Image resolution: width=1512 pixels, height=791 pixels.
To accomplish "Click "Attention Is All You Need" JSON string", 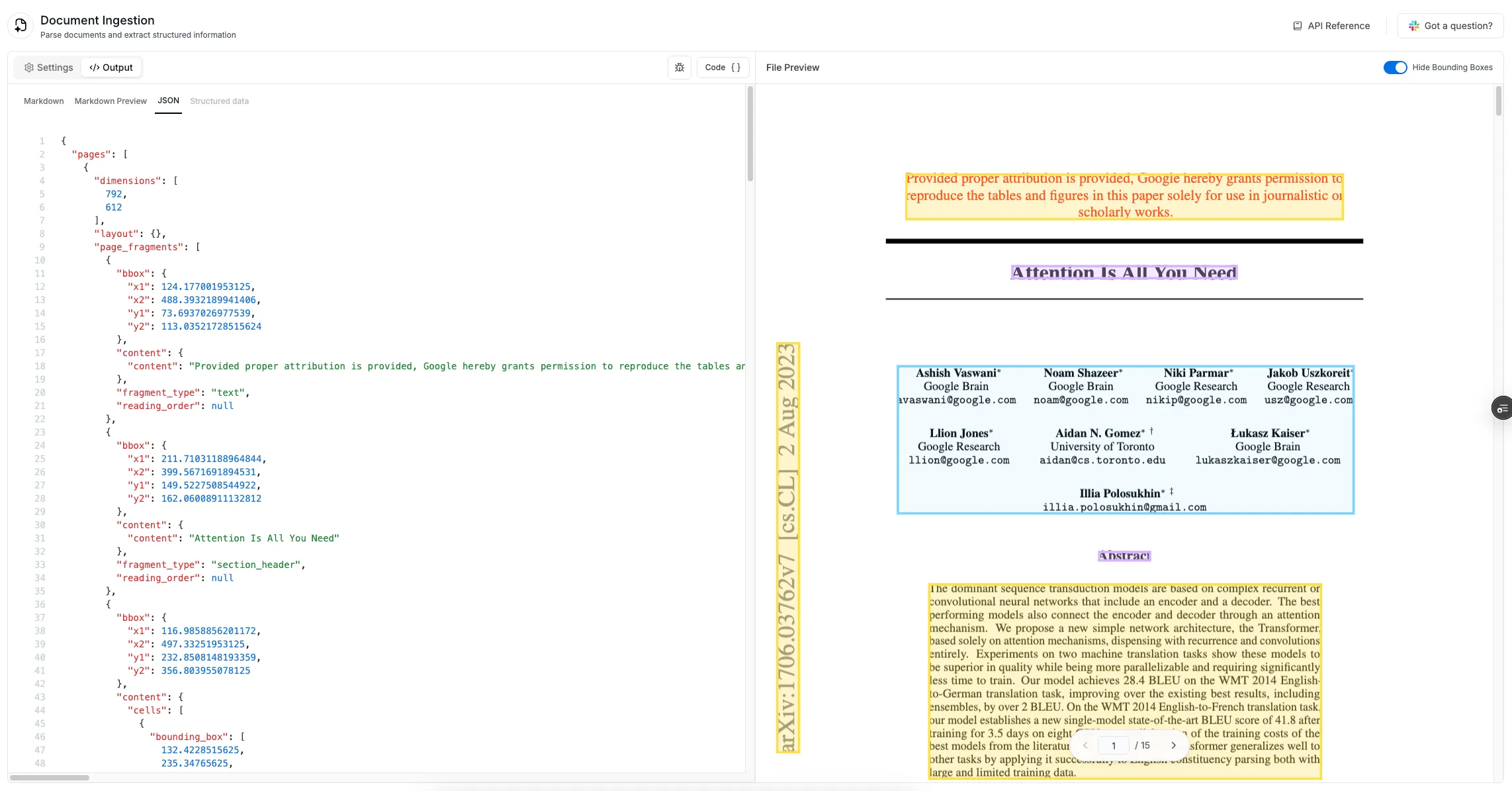I will pyautogui.click(x=264, y=538).
